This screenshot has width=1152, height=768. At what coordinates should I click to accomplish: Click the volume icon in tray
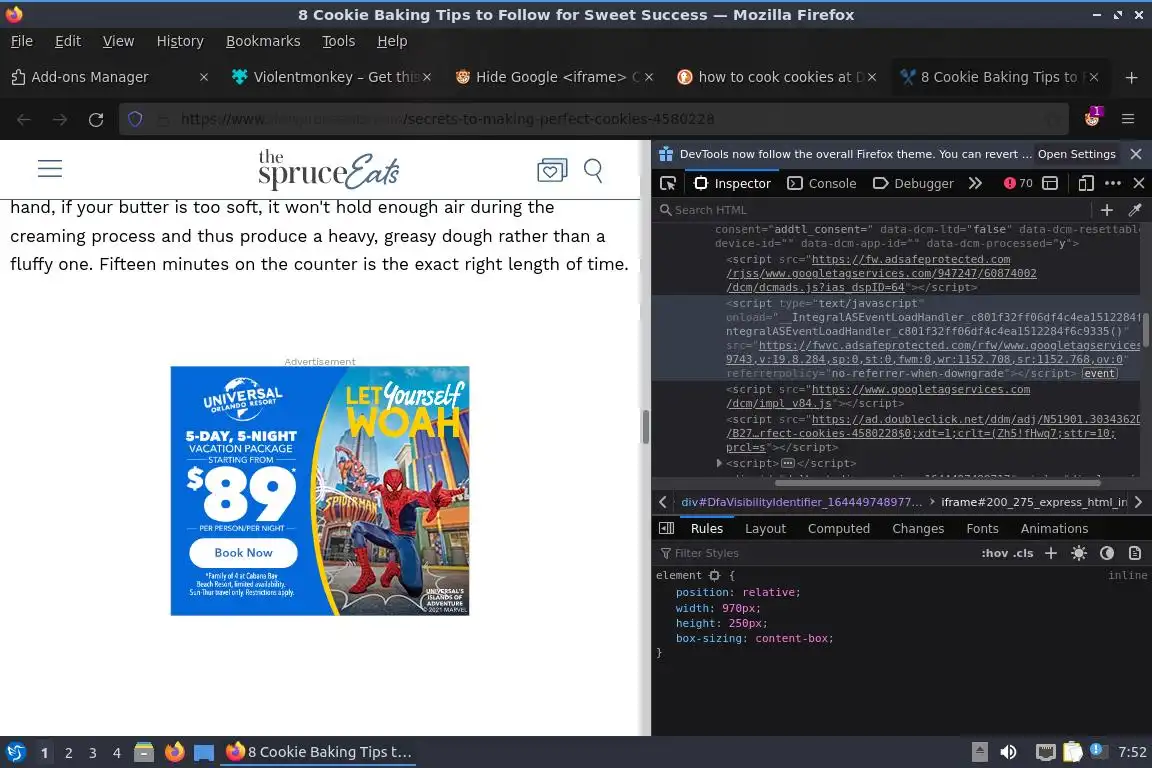(1009, 752)
